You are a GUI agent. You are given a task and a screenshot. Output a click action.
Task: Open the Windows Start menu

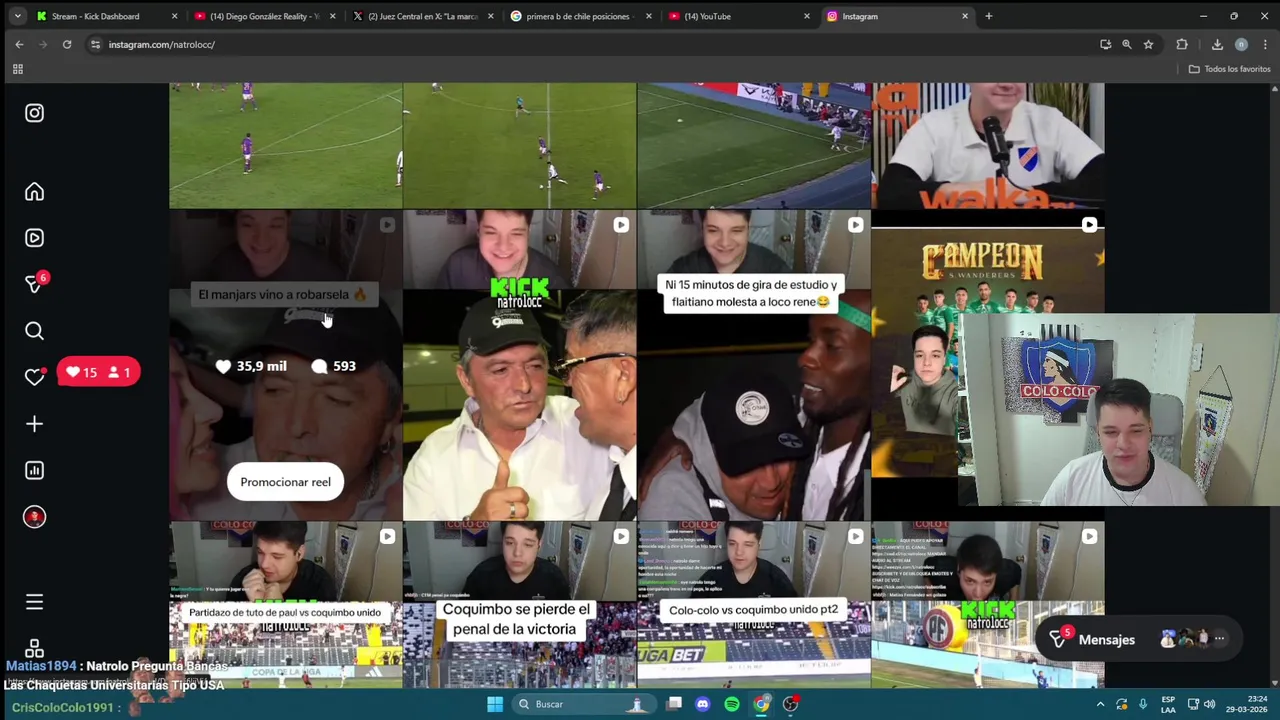(x=495, y=704)
